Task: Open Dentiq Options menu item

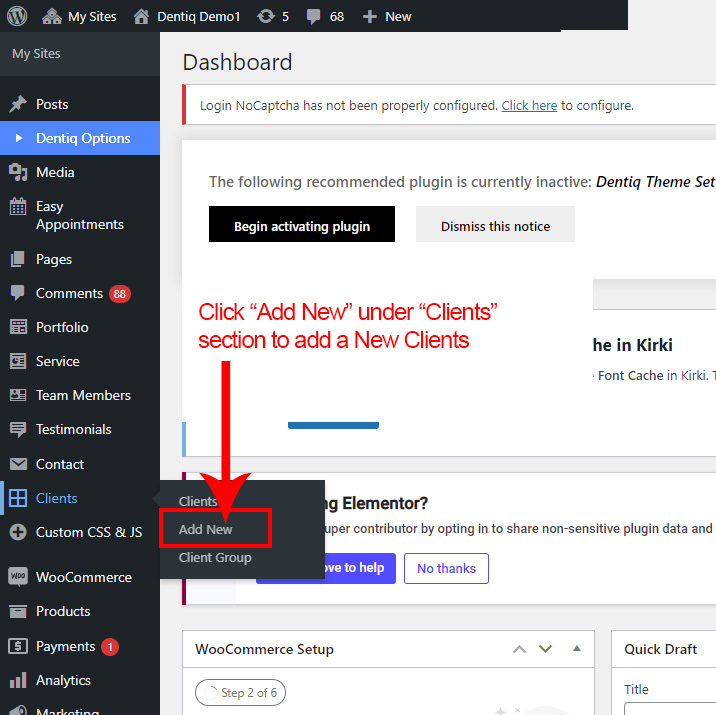Action: (x=83, y=138)
